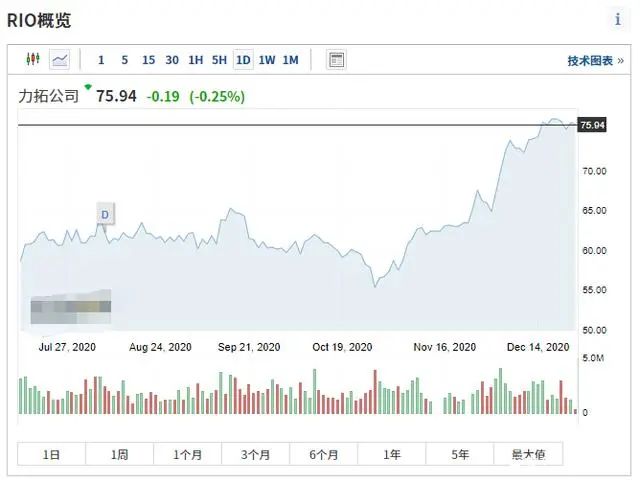Image resolution: width=640 pixels, height=482 pixels.
Task: Switch to the 3个月 range tab
Action: (255, 454)
